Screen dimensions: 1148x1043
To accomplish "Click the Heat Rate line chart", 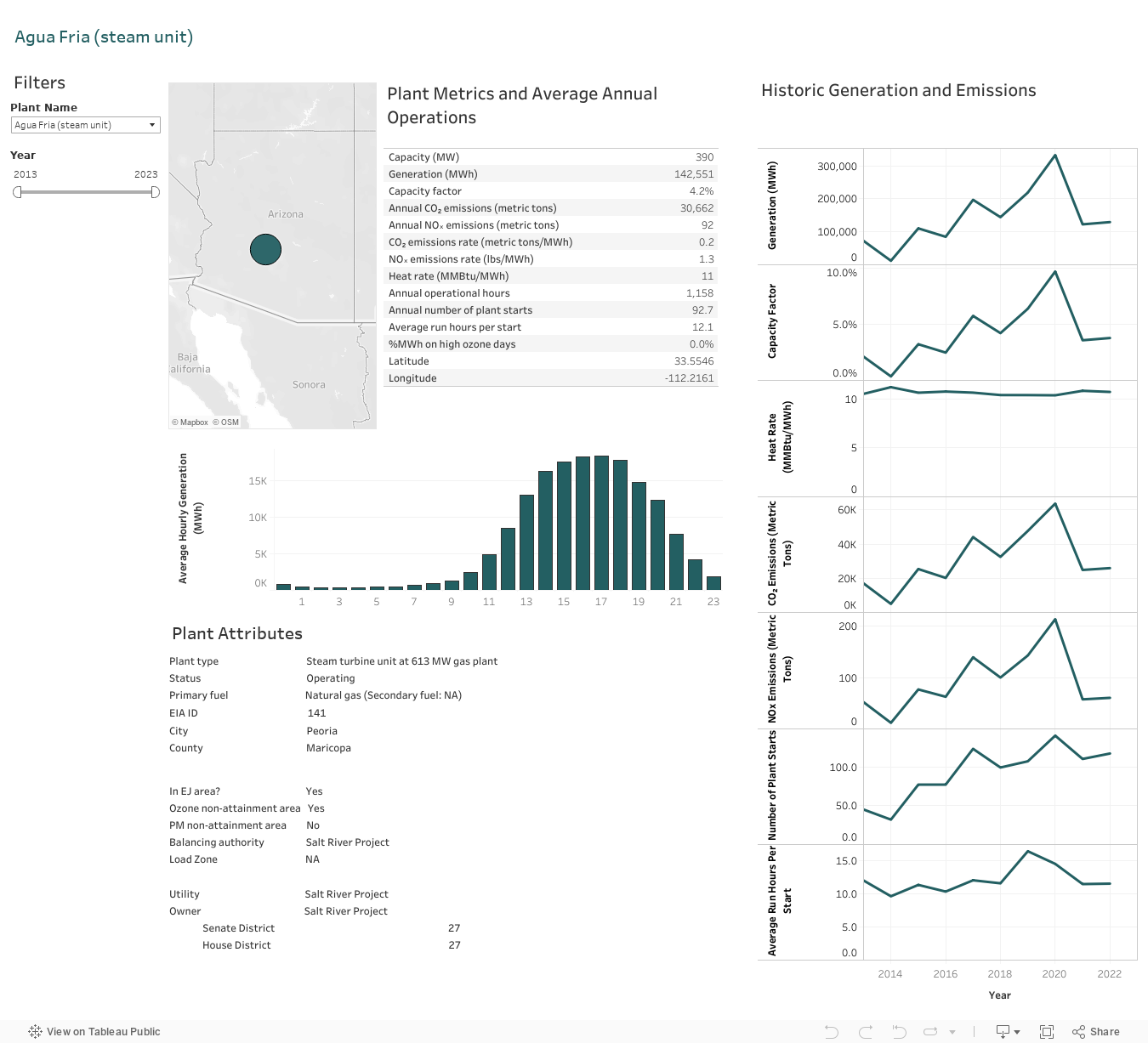I will 986,393.
